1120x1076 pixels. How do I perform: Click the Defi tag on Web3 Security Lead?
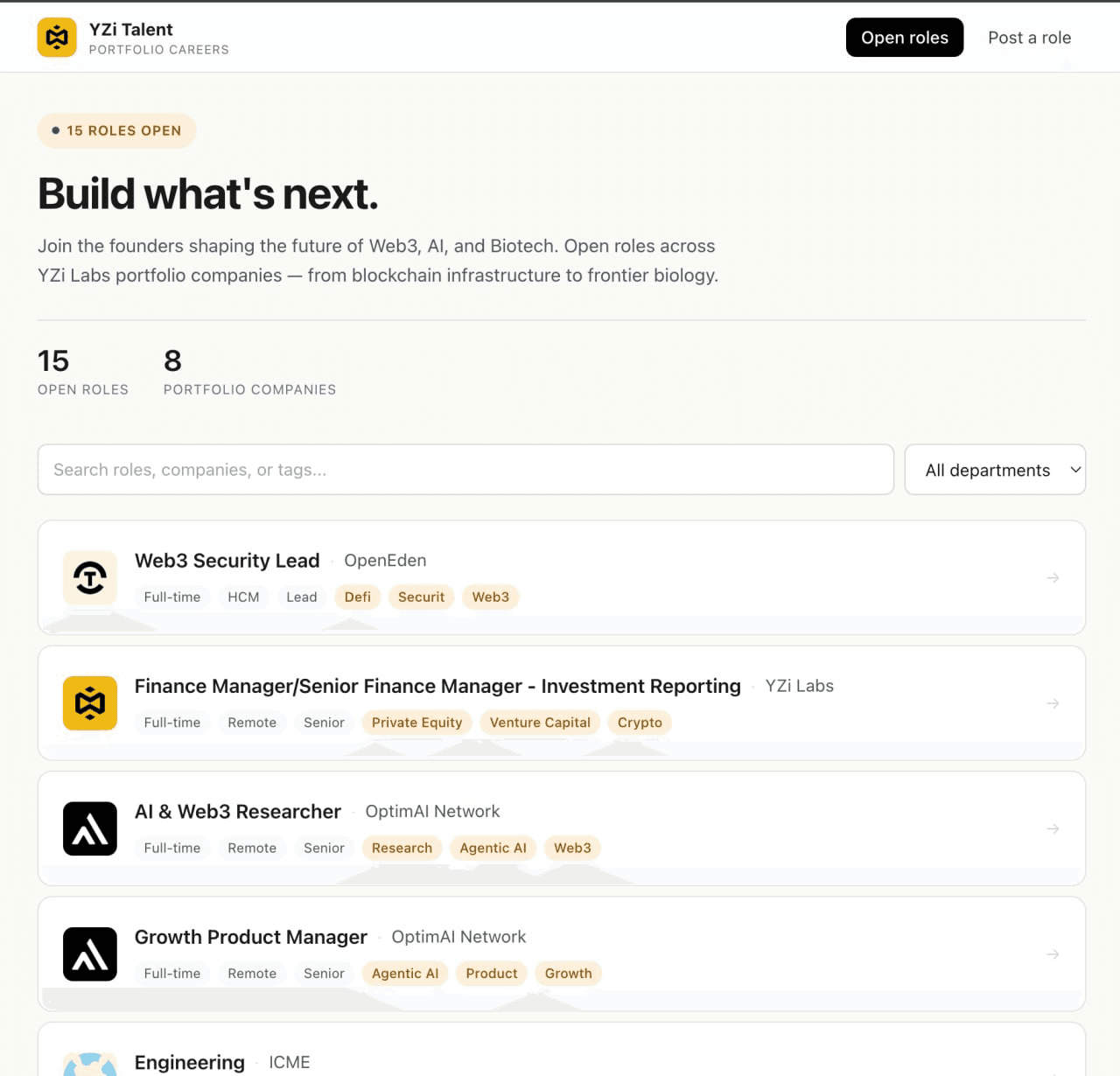coord(358,597)
